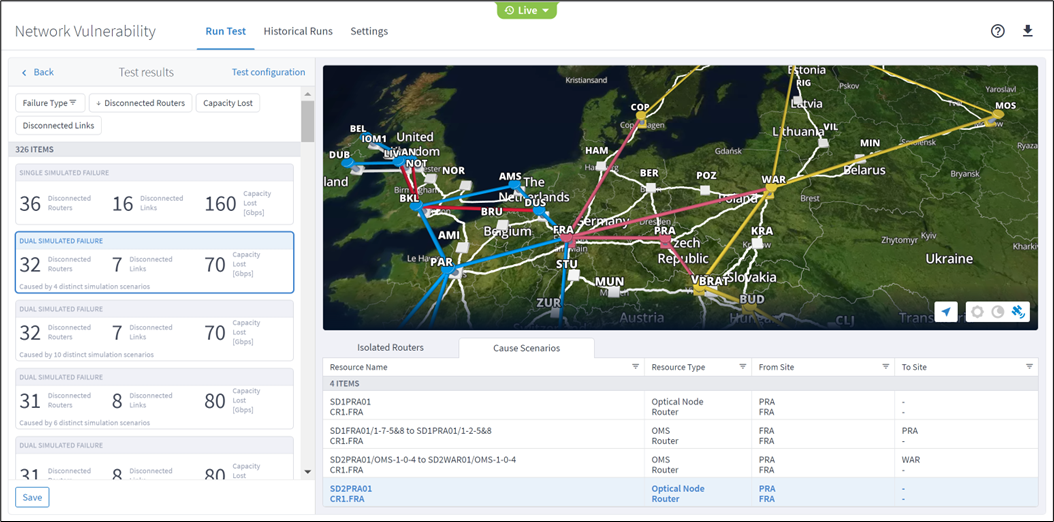
Task: Click the results list scrollbar thumb
Action: 307,122
